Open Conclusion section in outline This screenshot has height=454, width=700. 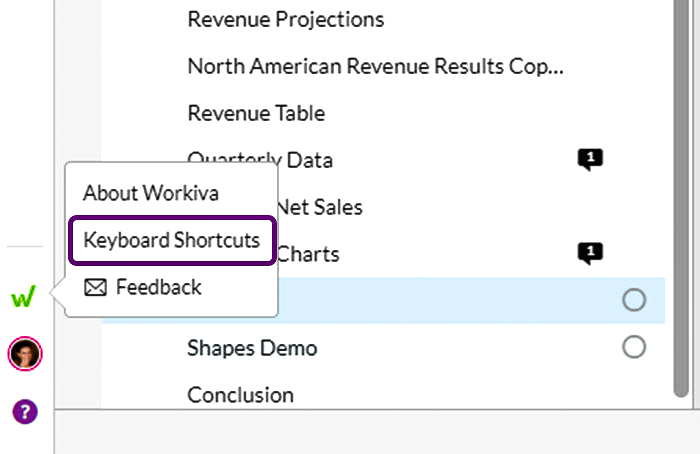click(240, 395)
